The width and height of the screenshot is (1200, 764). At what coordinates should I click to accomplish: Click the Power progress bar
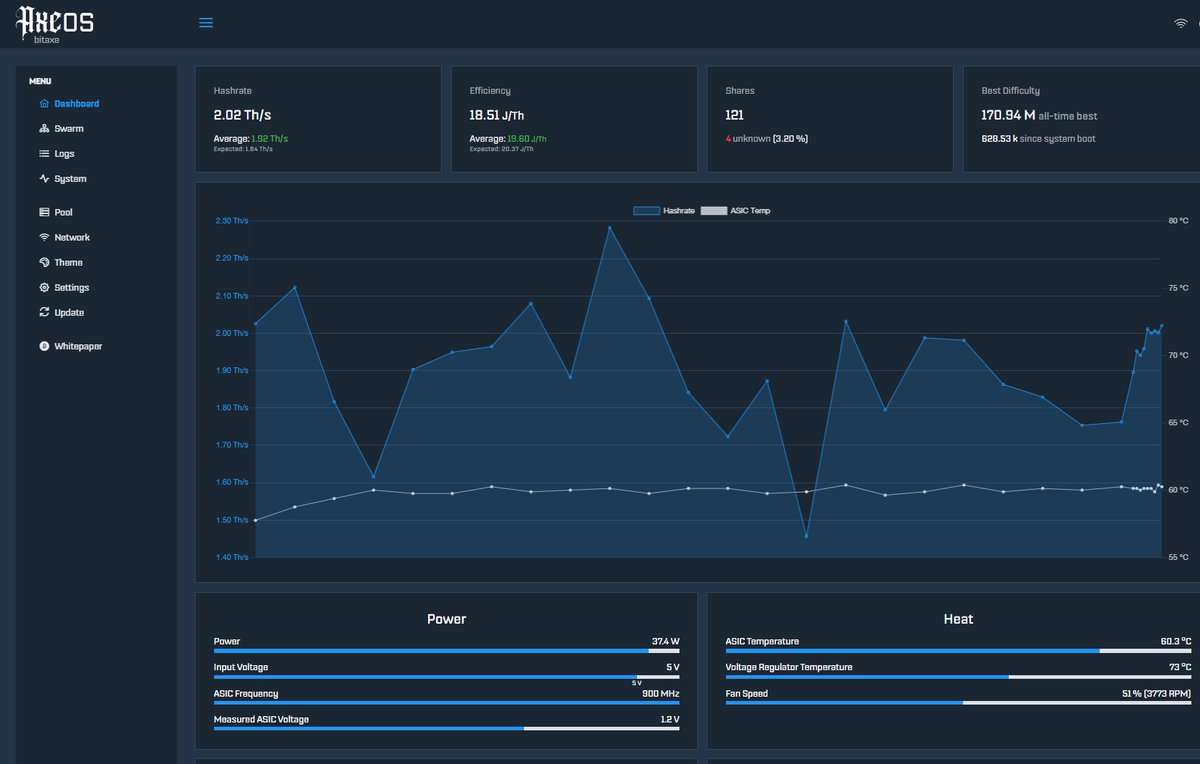click(446, 650)
